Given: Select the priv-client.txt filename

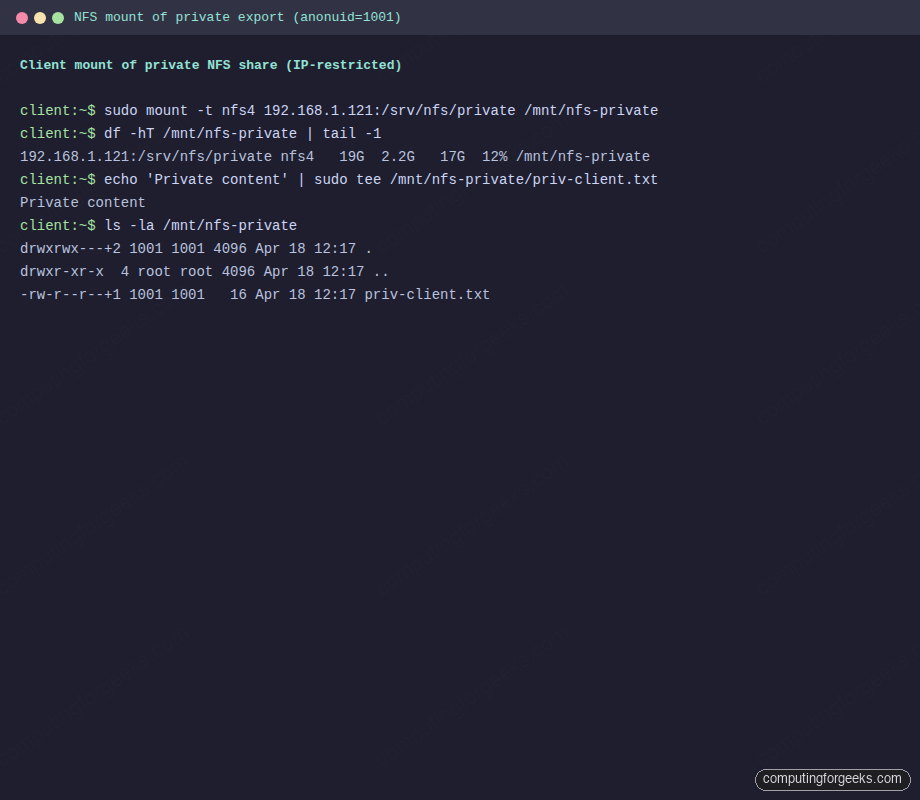Looking at the screenshot, I should coord(426,294).
